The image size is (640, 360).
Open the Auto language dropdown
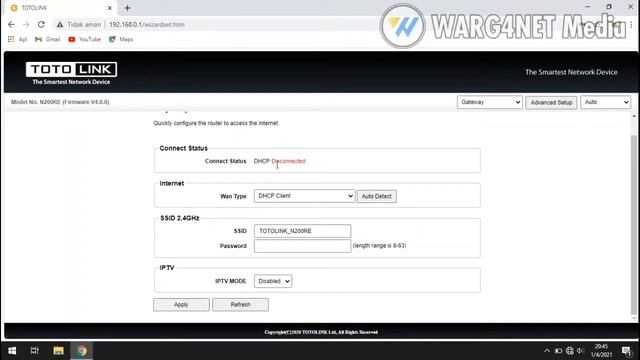[x=605, y=102]
